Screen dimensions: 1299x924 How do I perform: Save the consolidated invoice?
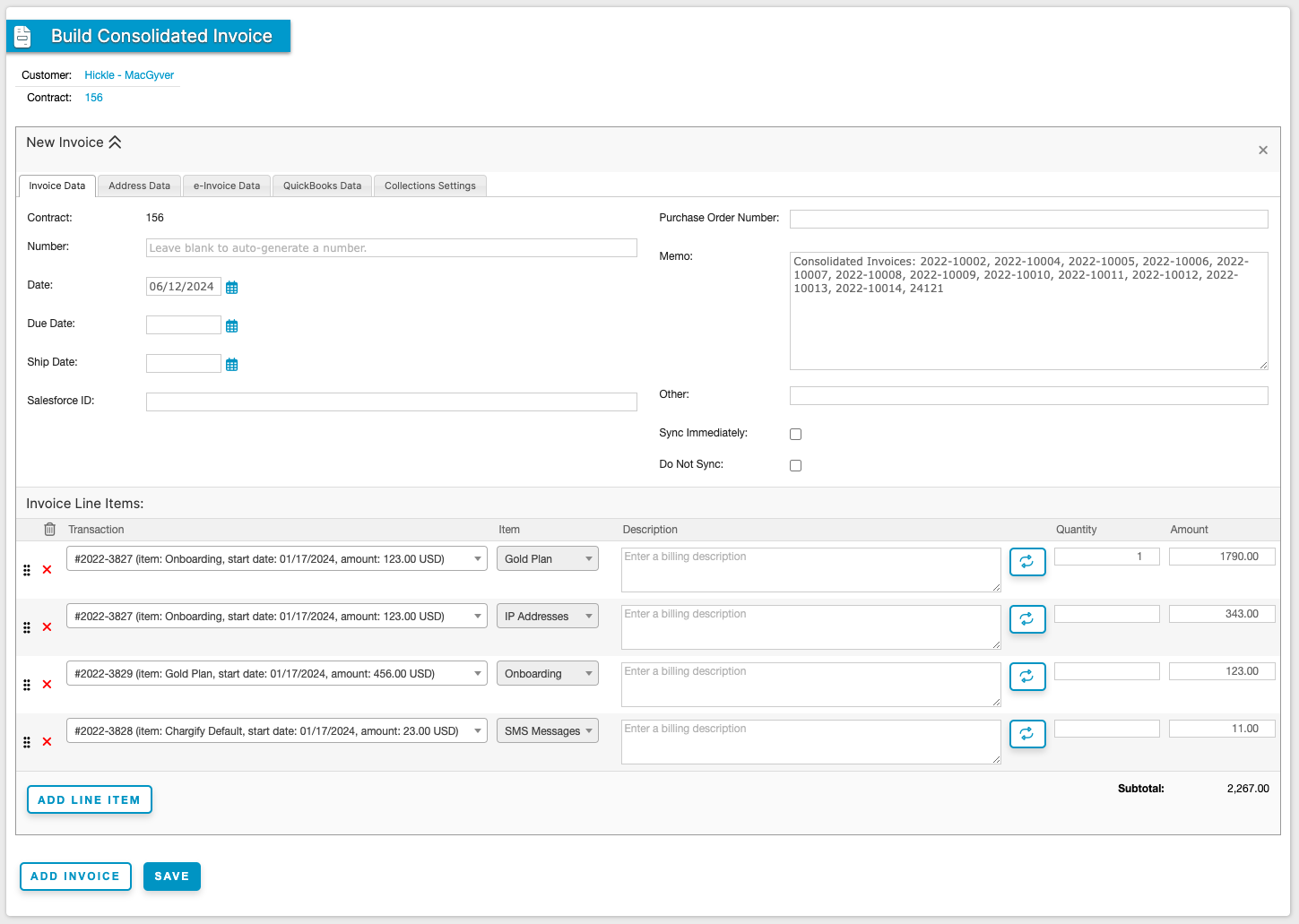[172, 877]
